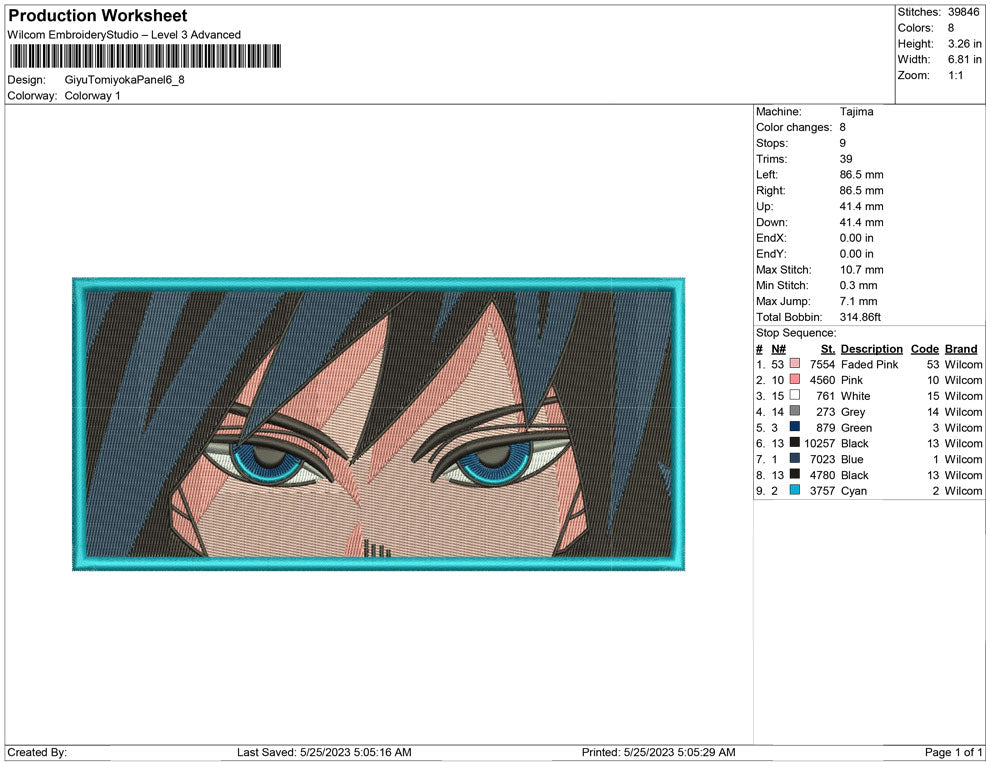The height and width of the screenshot is (762, 990).
Task: Click the Blue thread color swatch
Action: 795,458
